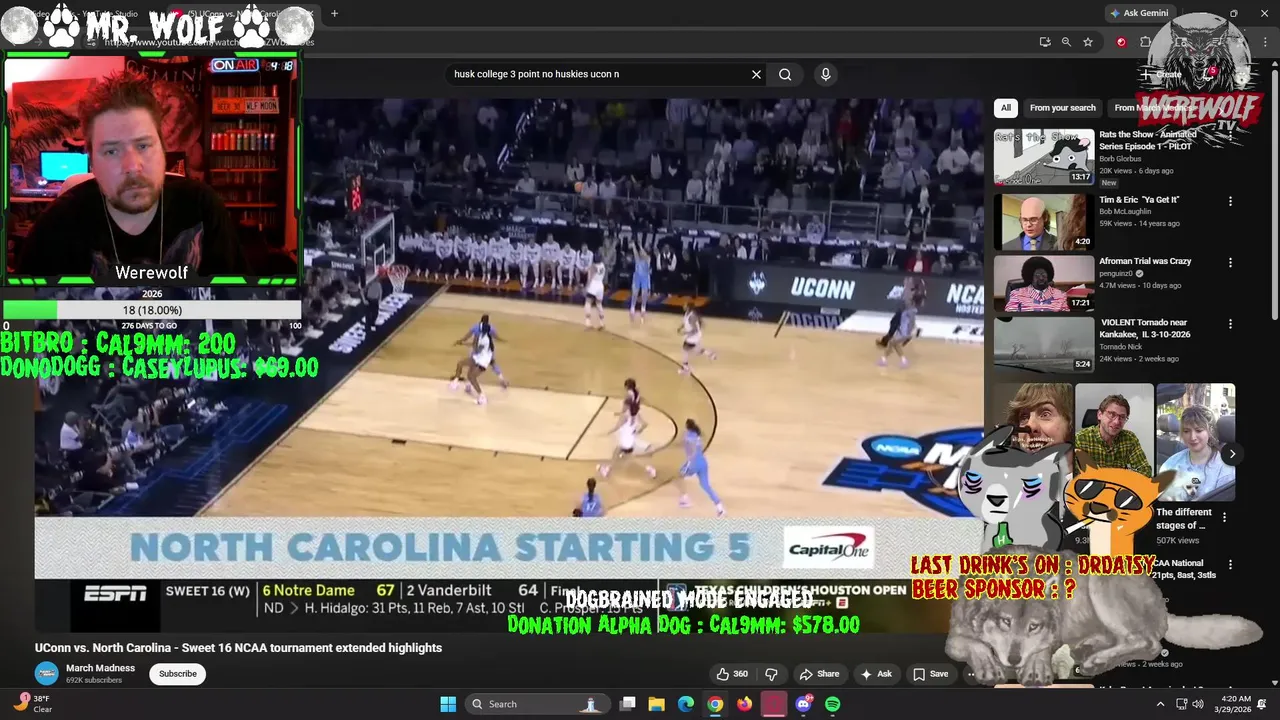This screenshot has width=1280, height=720.
Task: Open Spotify from the taskbar
Action: tap(832, 704)
